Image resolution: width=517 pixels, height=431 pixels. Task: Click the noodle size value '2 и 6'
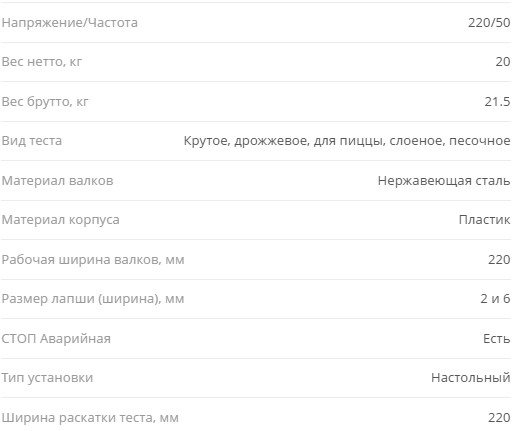coord(495,299)
